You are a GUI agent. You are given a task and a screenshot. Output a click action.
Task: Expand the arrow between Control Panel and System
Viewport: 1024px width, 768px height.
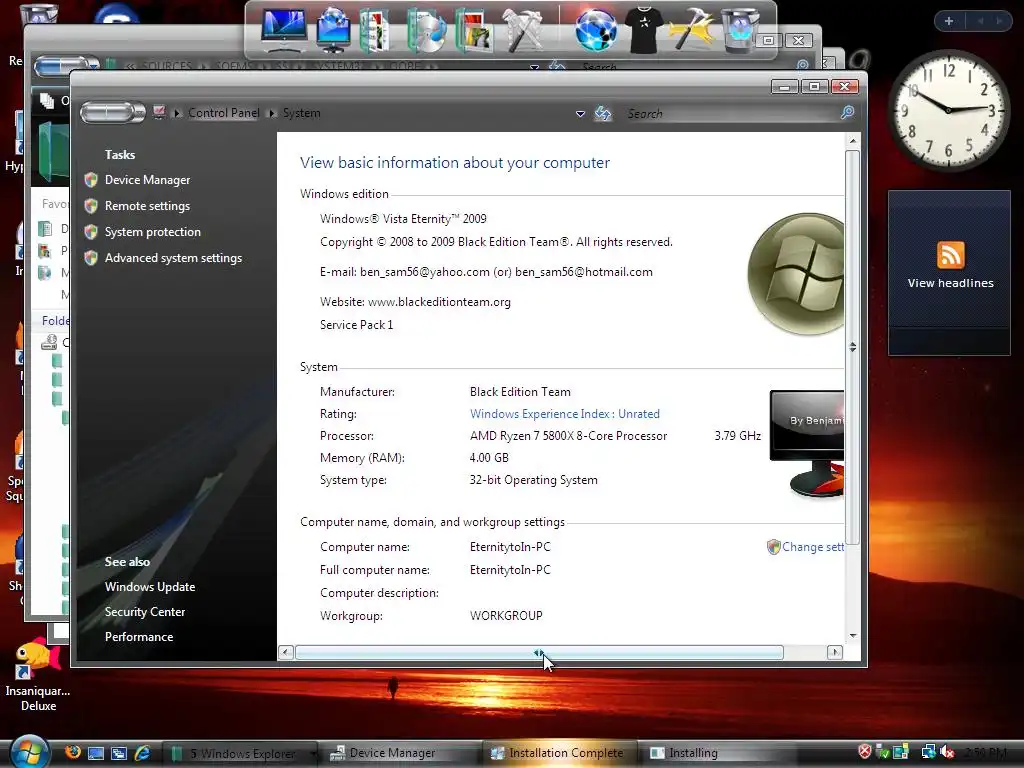(272, 113)
